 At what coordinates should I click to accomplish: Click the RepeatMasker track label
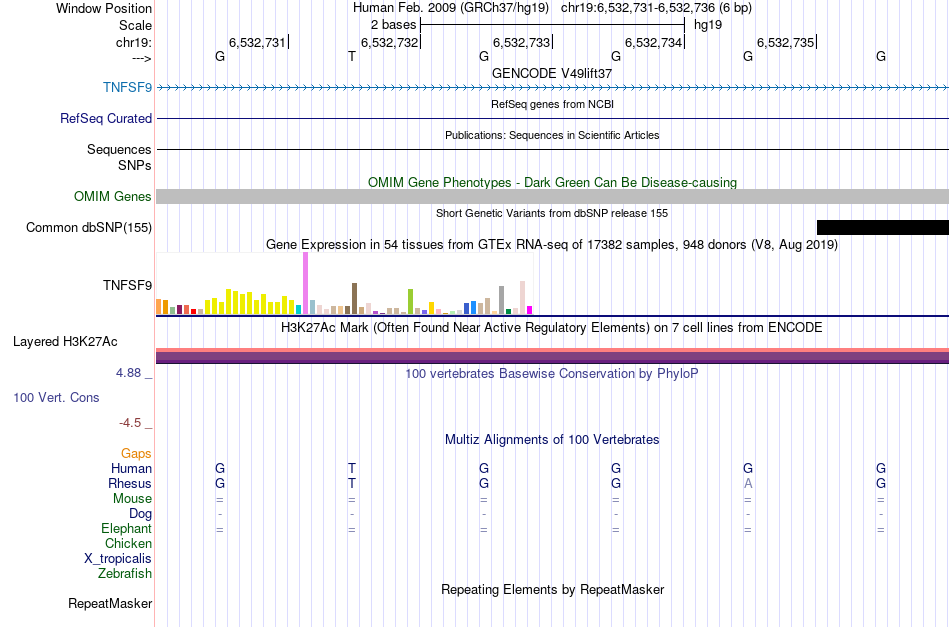tap(110, 603)
